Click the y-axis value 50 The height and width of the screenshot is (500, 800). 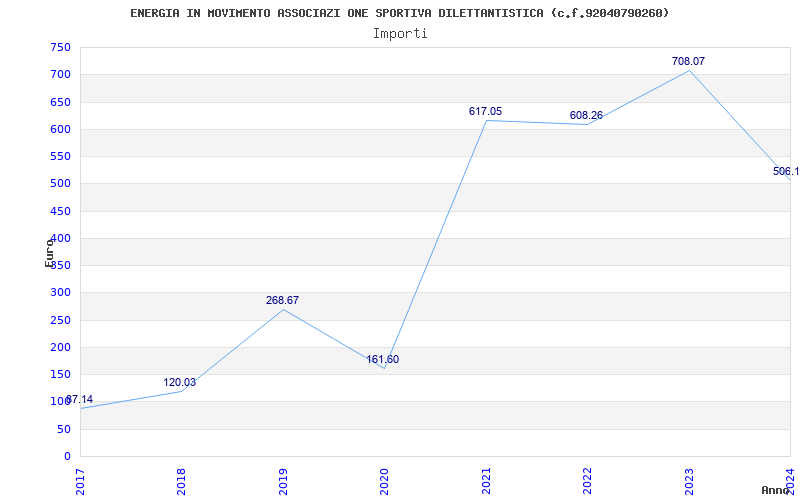[x=64, y=429]
